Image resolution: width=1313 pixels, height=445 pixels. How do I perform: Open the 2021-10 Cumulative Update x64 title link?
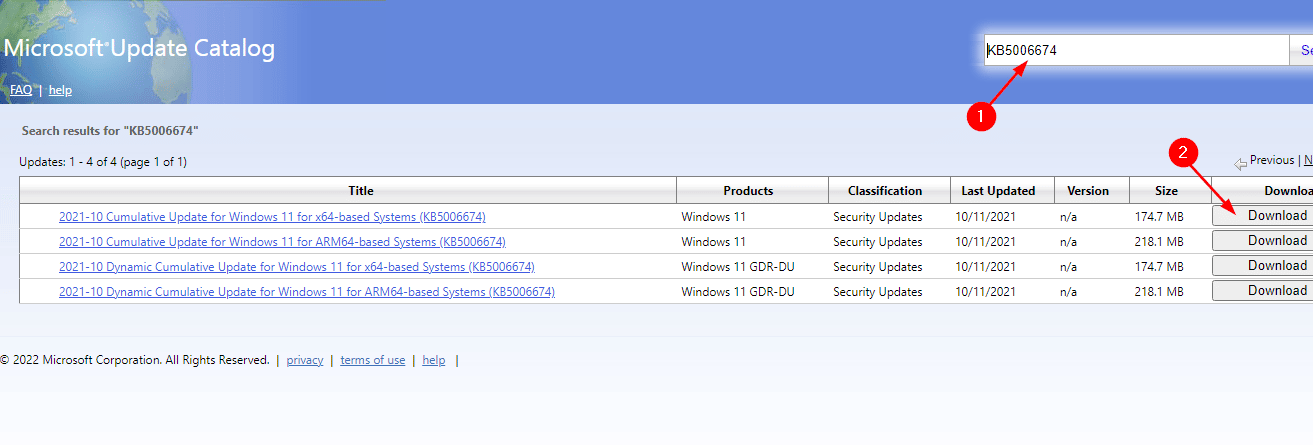[x=272, y=217]
